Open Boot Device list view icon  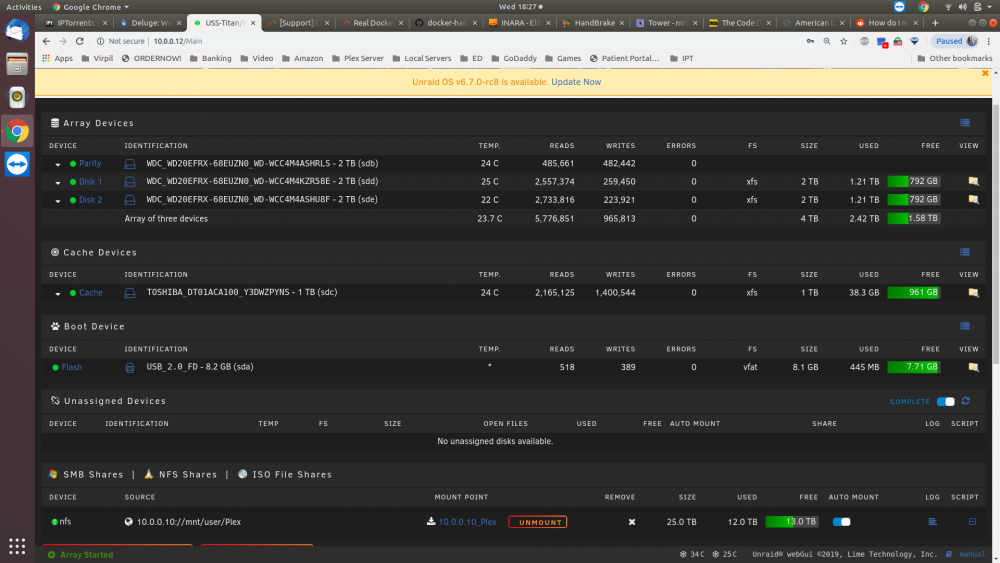(965, 326)
